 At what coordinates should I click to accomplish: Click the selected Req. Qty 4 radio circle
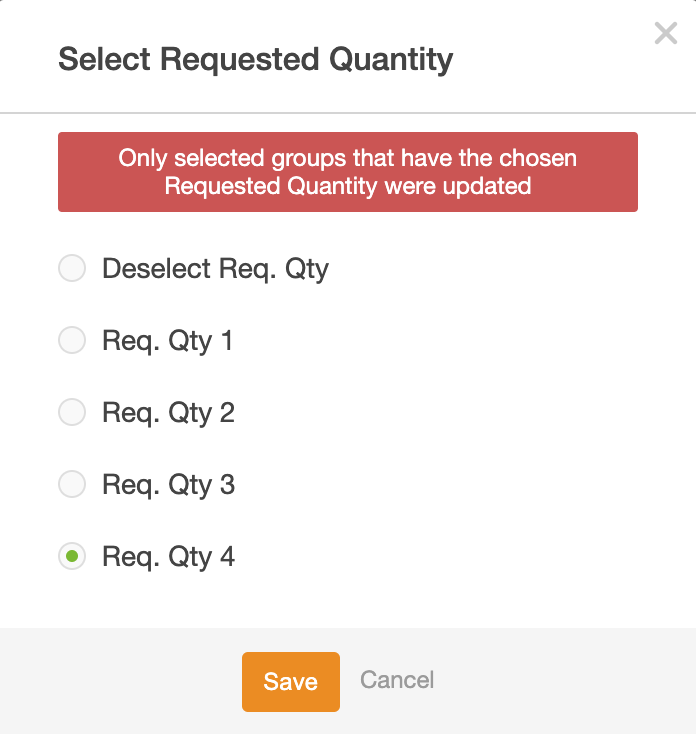coord(72,557)
